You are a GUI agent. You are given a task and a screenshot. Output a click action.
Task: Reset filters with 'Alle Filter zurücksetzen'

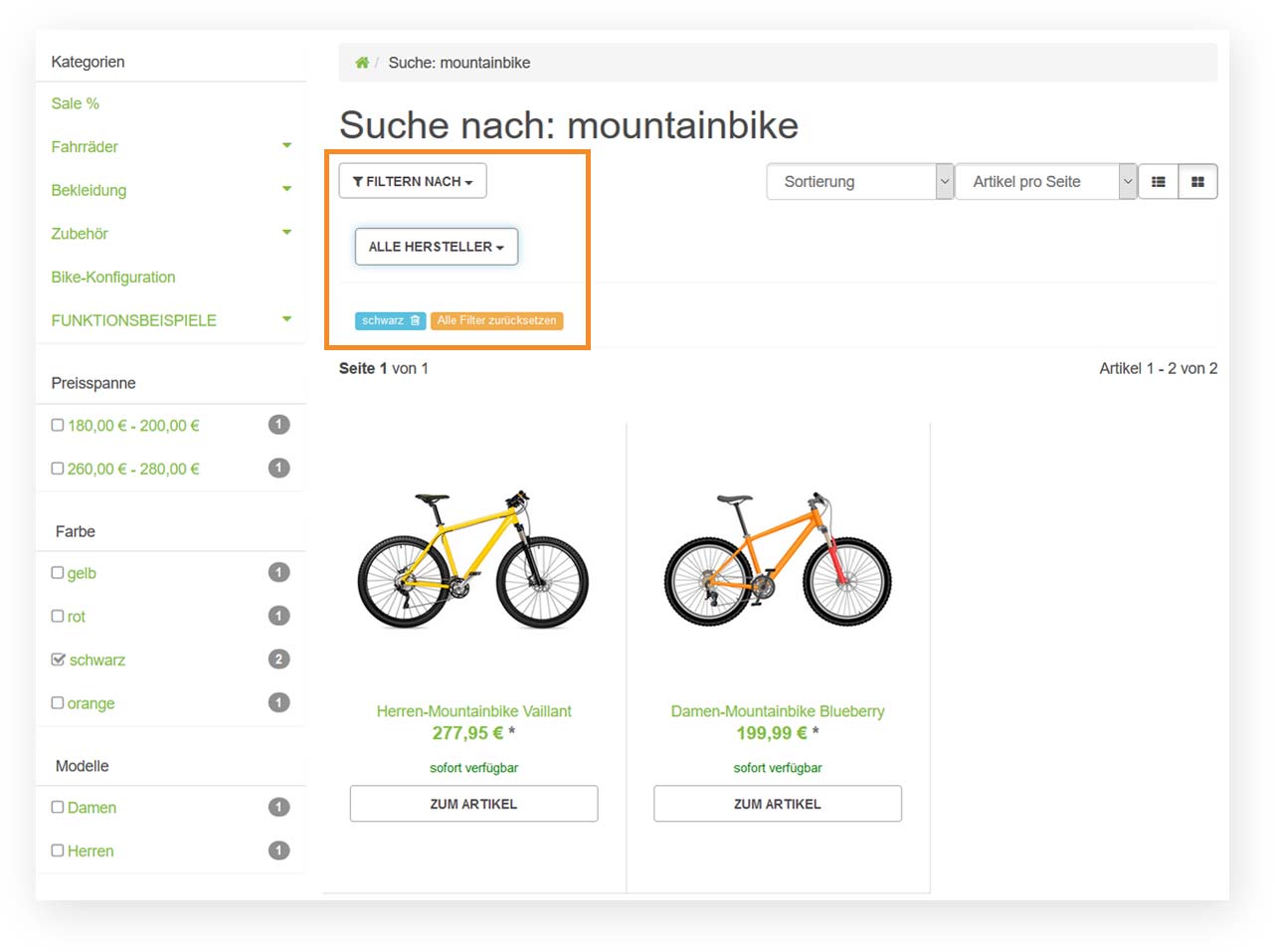pyautogui.click(x=496, y=320)
